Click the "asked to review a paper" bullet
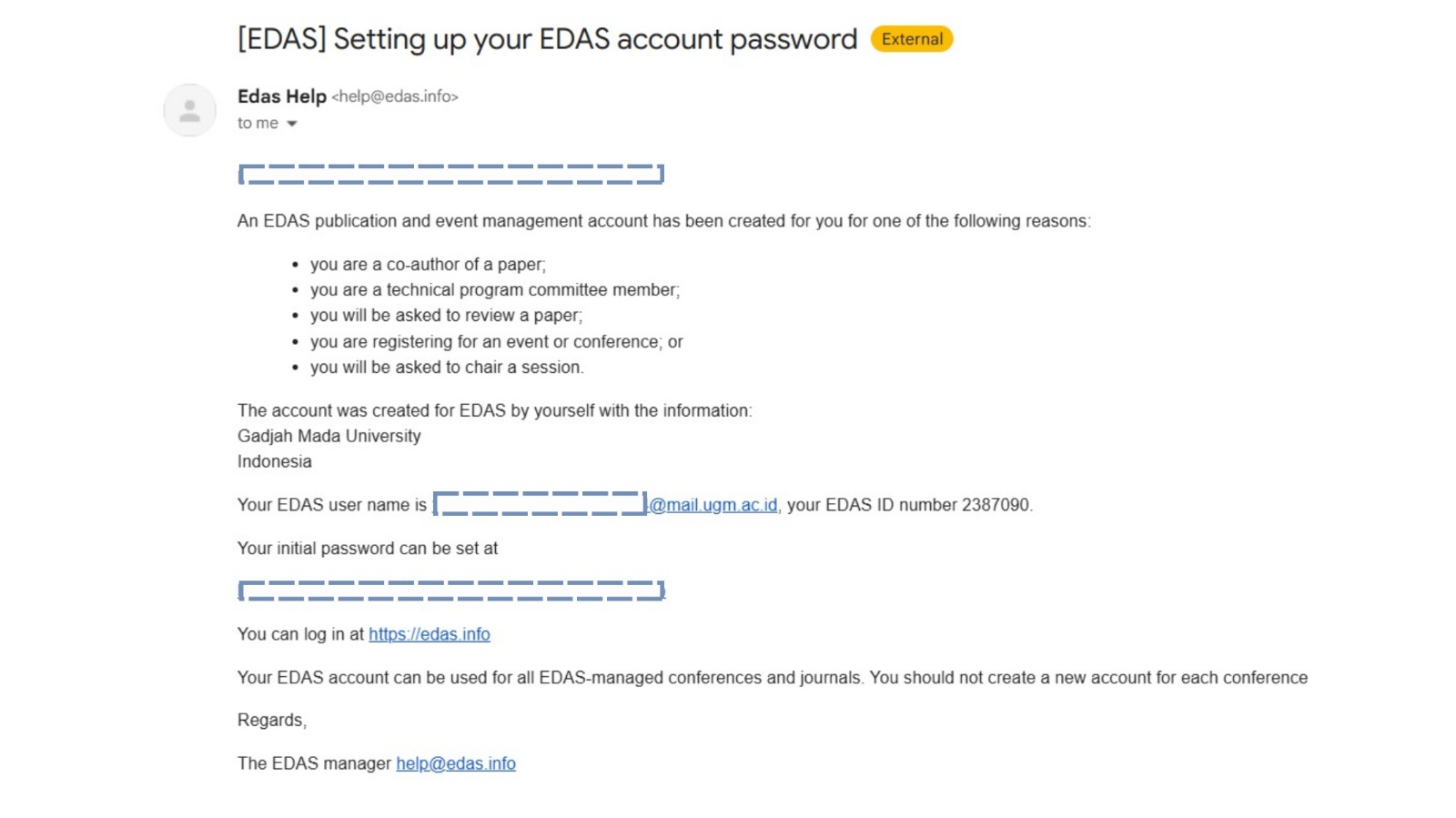 click(446, 316)
